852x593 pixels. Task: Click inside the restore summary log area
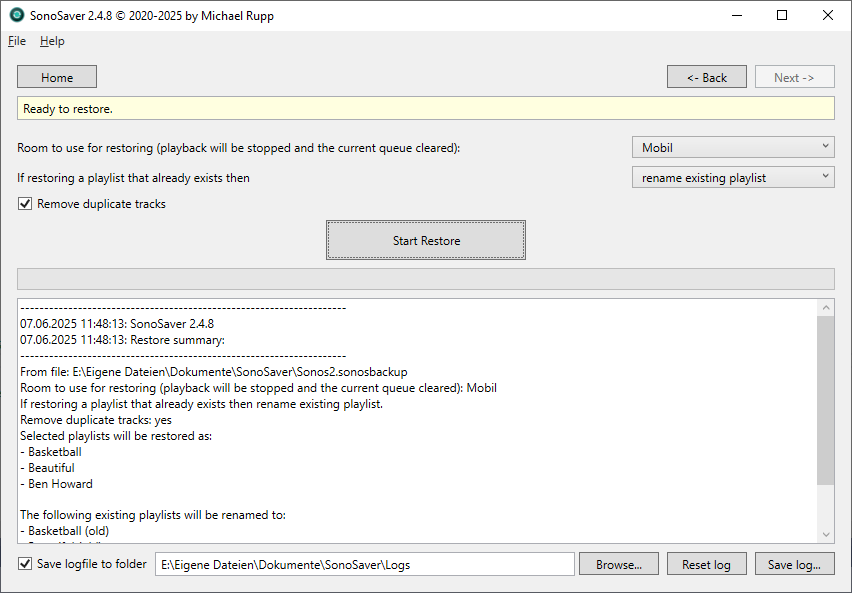click(400, 420)
